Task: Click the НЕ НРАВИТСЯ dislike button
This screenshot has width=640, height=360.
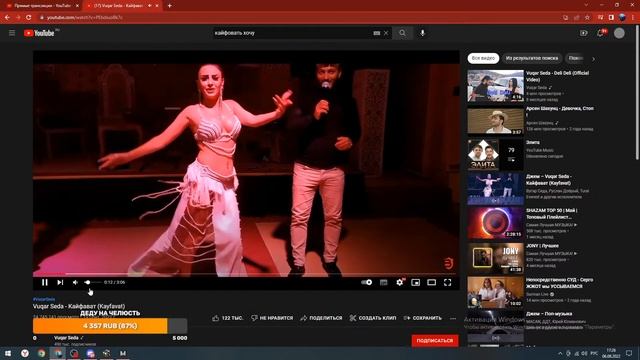Action: pyautogui.click(x=272, y=318)
